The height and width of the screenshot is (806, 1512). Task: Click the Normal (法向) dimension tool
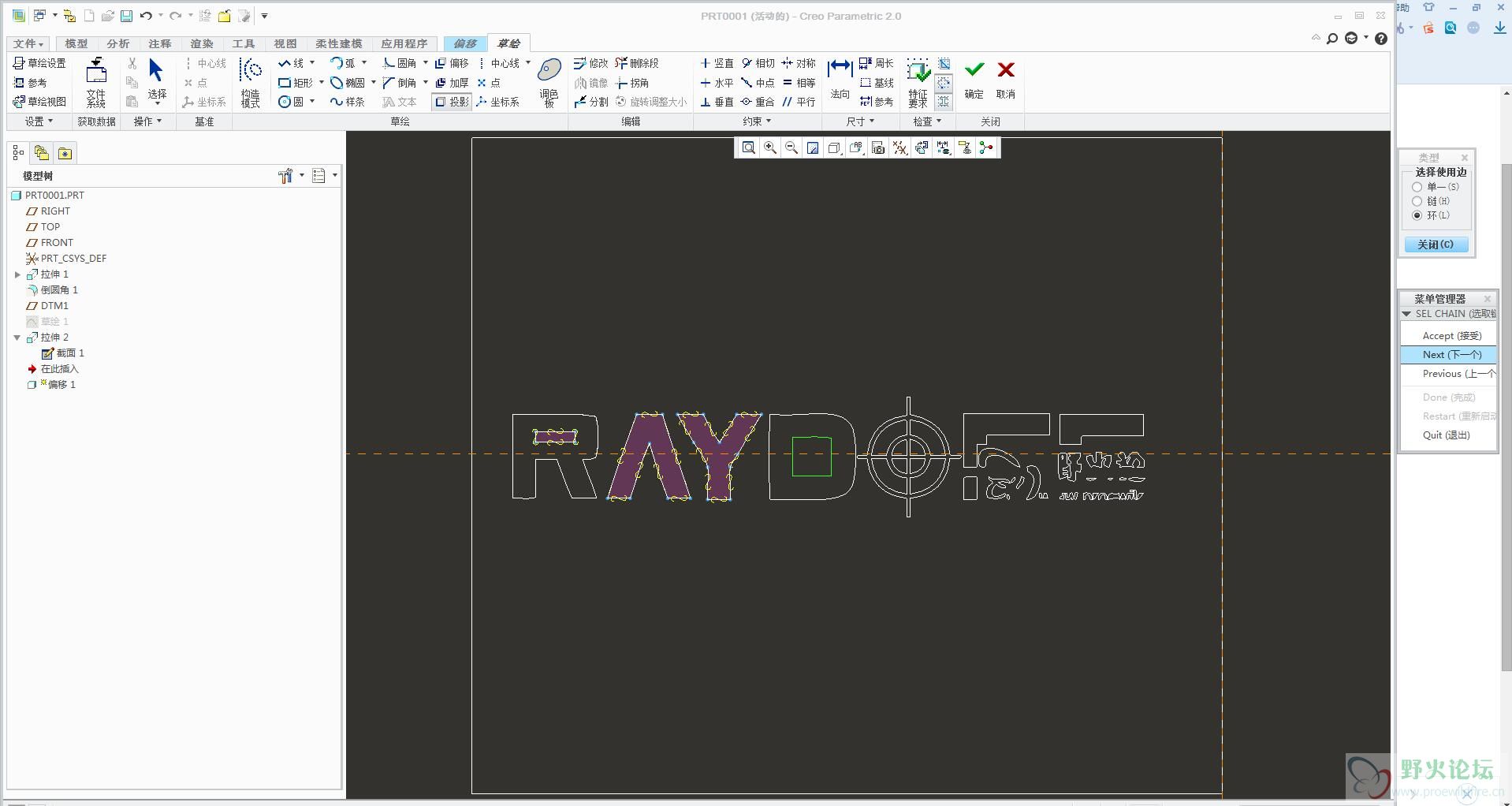(x=840, y=80)
